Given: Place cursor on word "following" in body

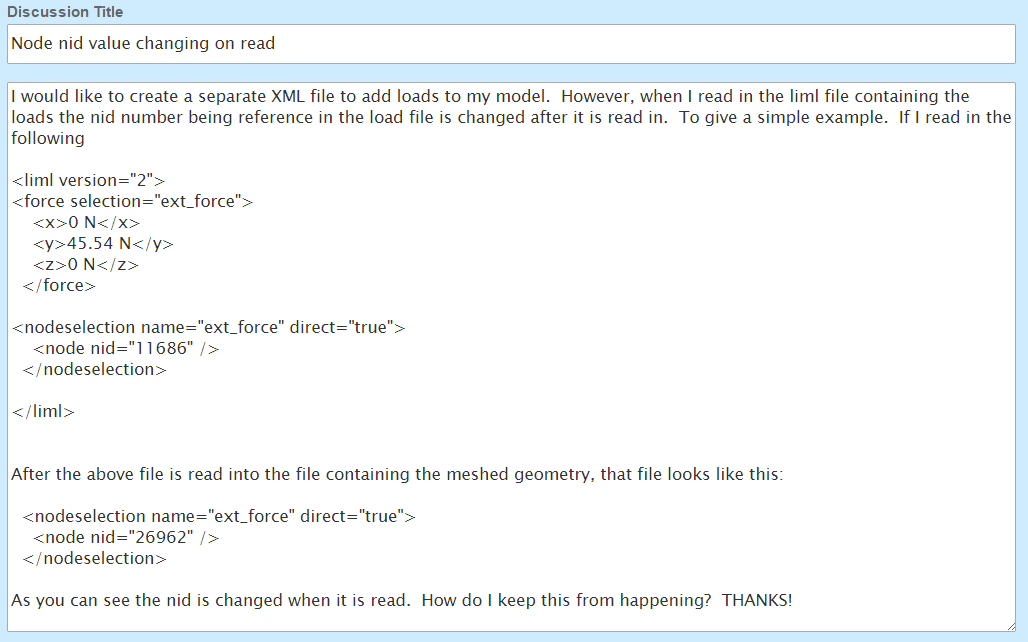Looking at the screenshot, I should coord(48,138).
